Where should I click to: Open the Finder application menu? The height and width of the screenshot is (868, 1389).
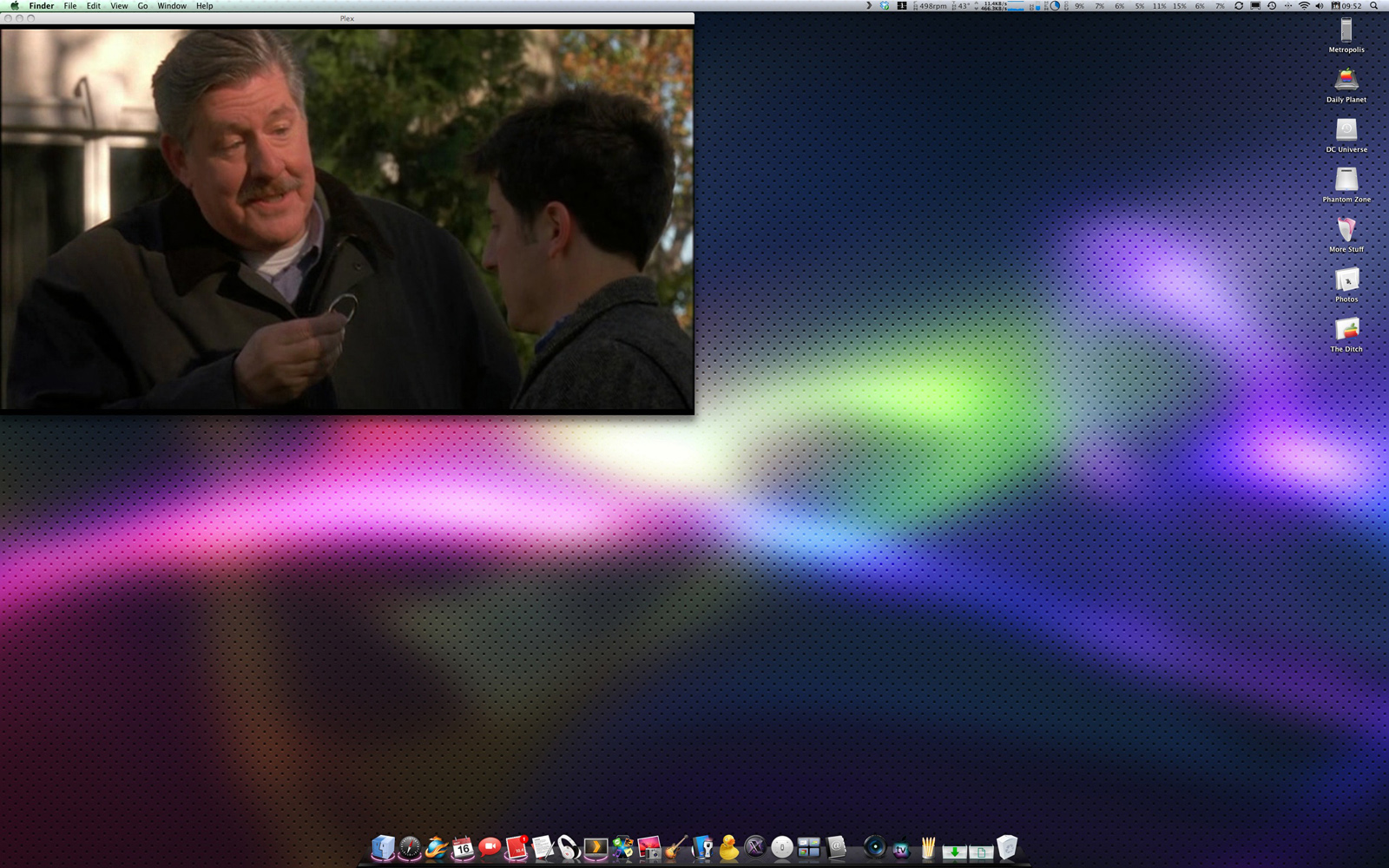pos(42,6)
